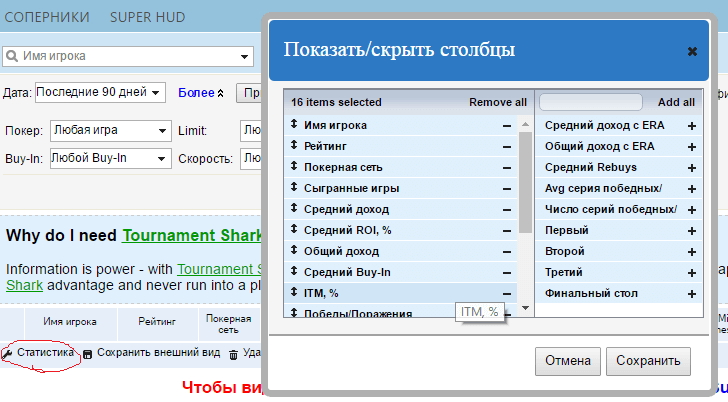
Task: Switch to the 'SUPER HUD' tab
Action: pos(148,17)
